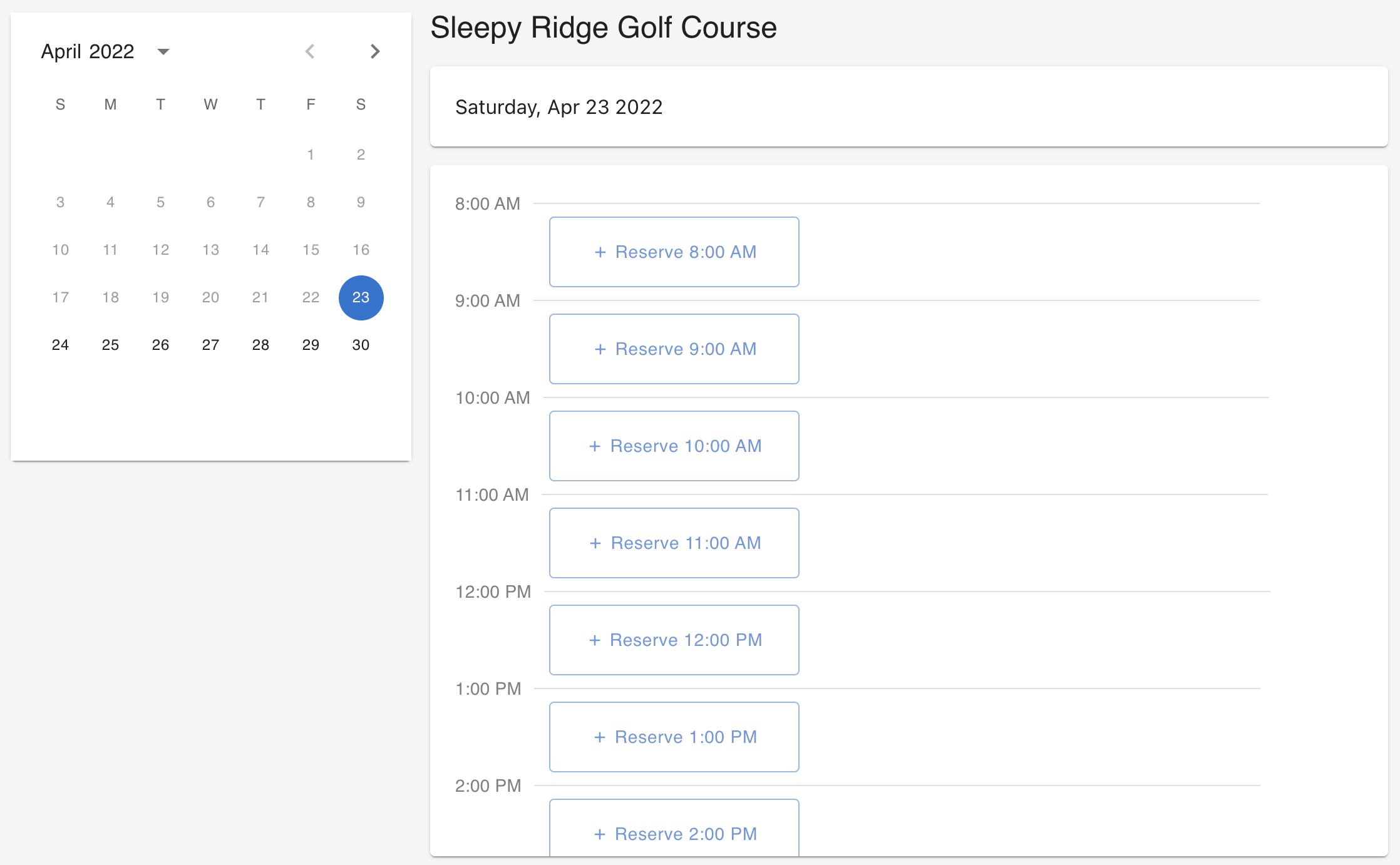The width and height of the screenshot is (1400, 865).
Task: Select Friday April 29
Action: click(311, 345)
